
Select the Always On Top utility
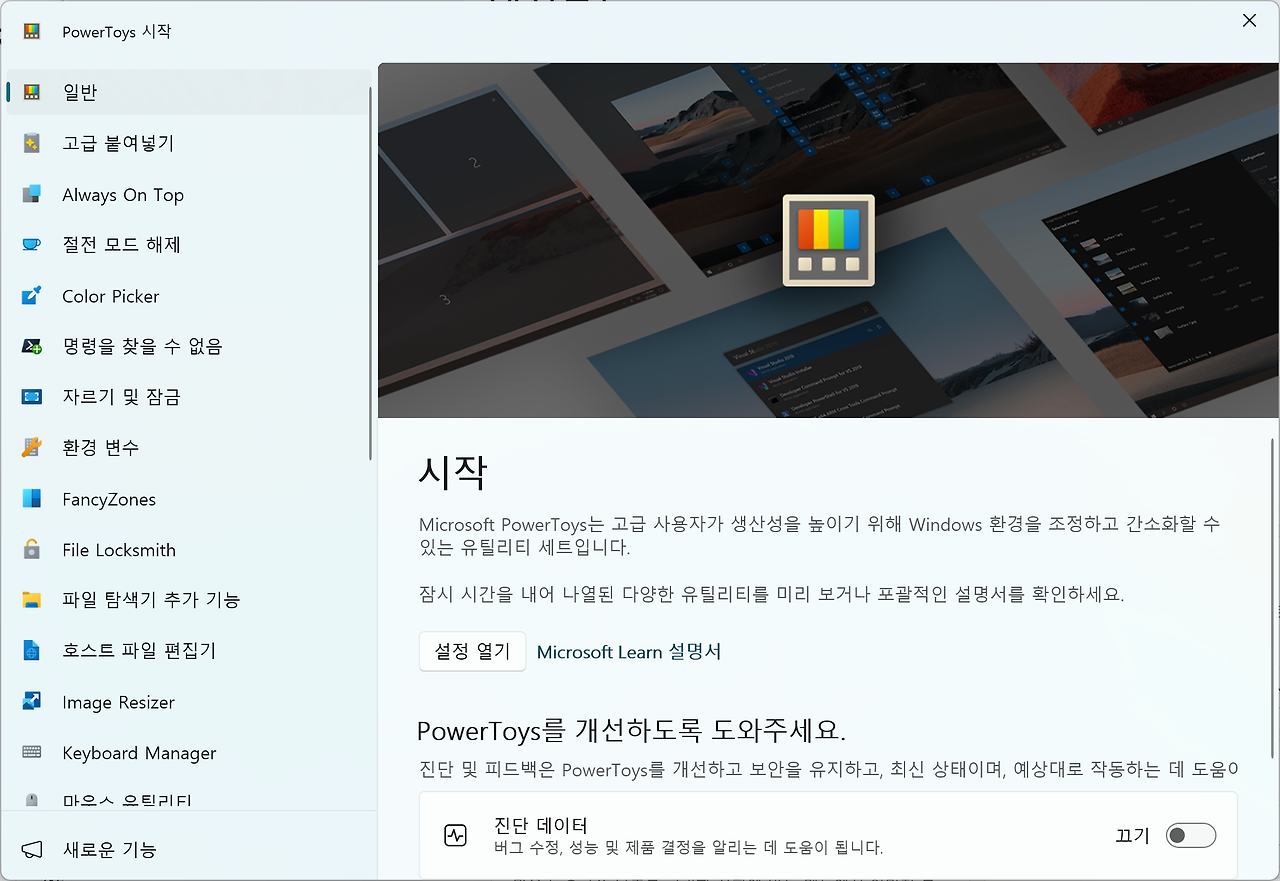(x=123, y=194)
